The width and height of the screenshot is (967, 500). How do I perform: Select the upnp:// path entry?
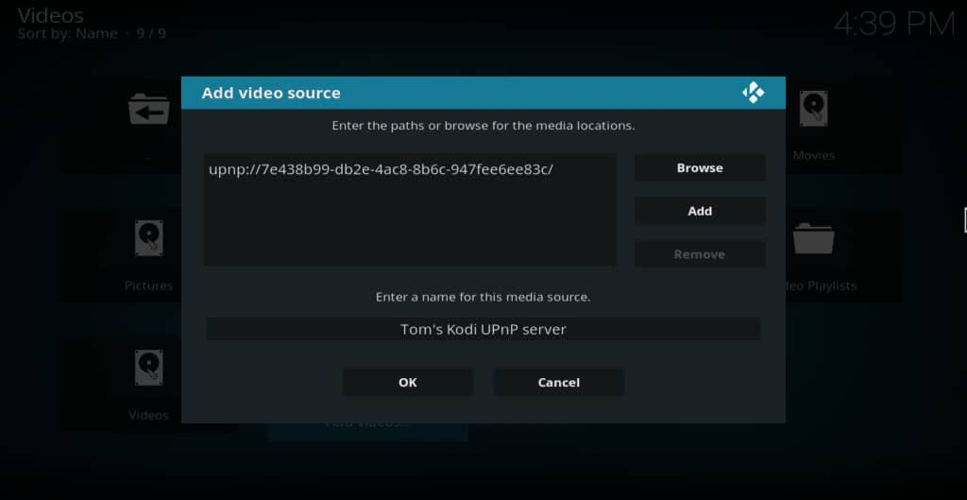coord(381,169)
